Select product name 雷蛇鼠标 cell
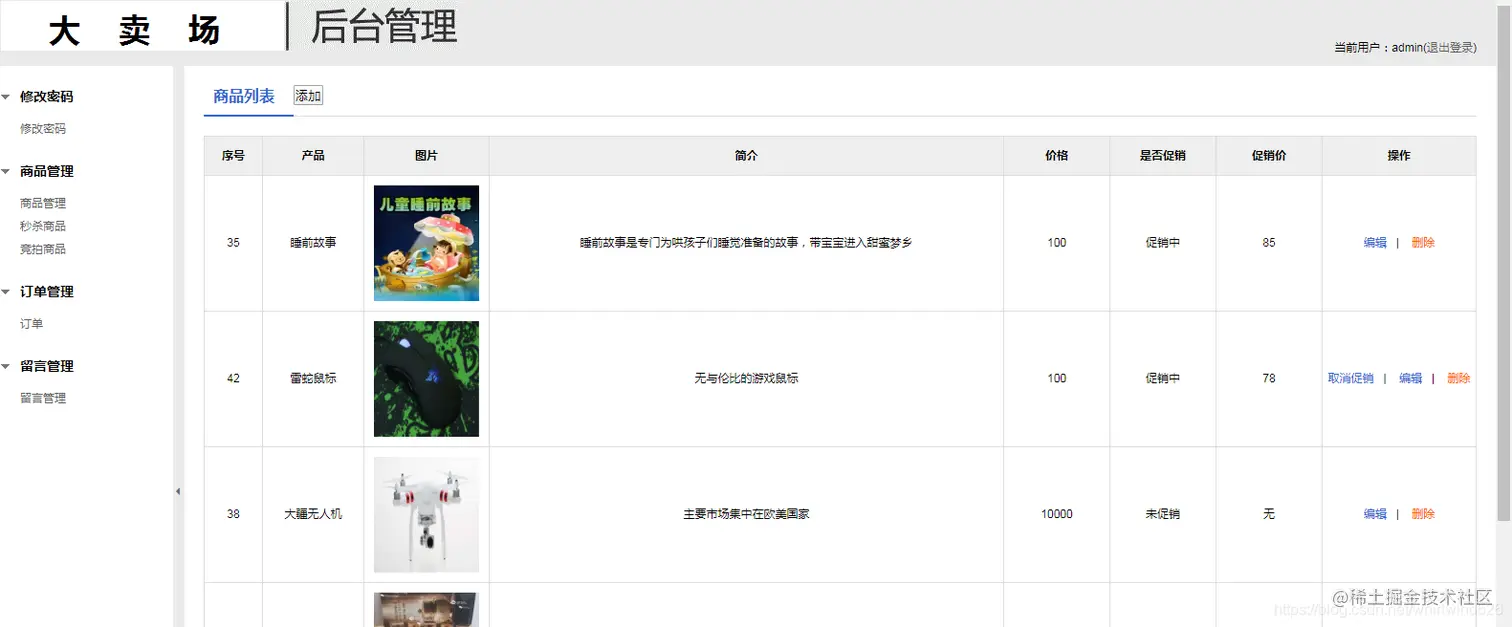Screen dimensions: 1512x627 (313, 379)
